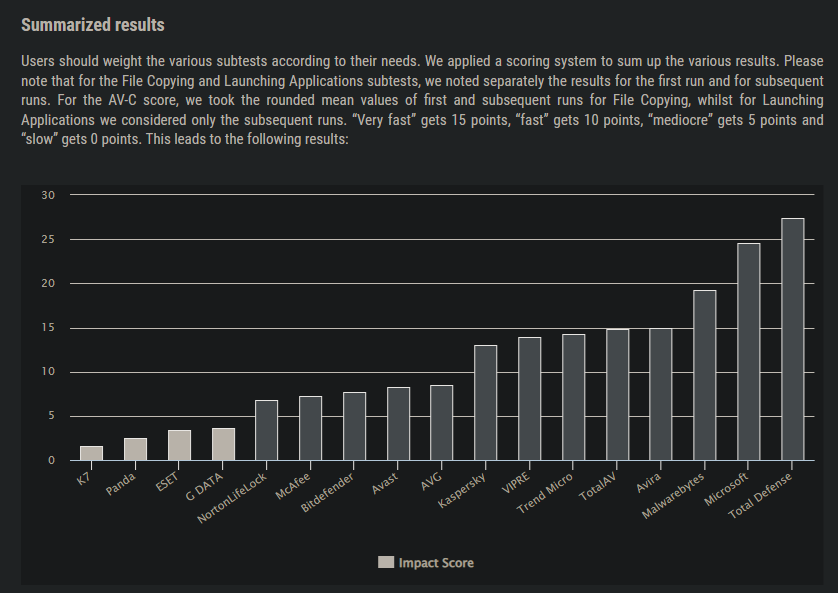Click the TotalAV bar
The height and width of the screenshot is (593, 838).
click(x=618, y=395)
